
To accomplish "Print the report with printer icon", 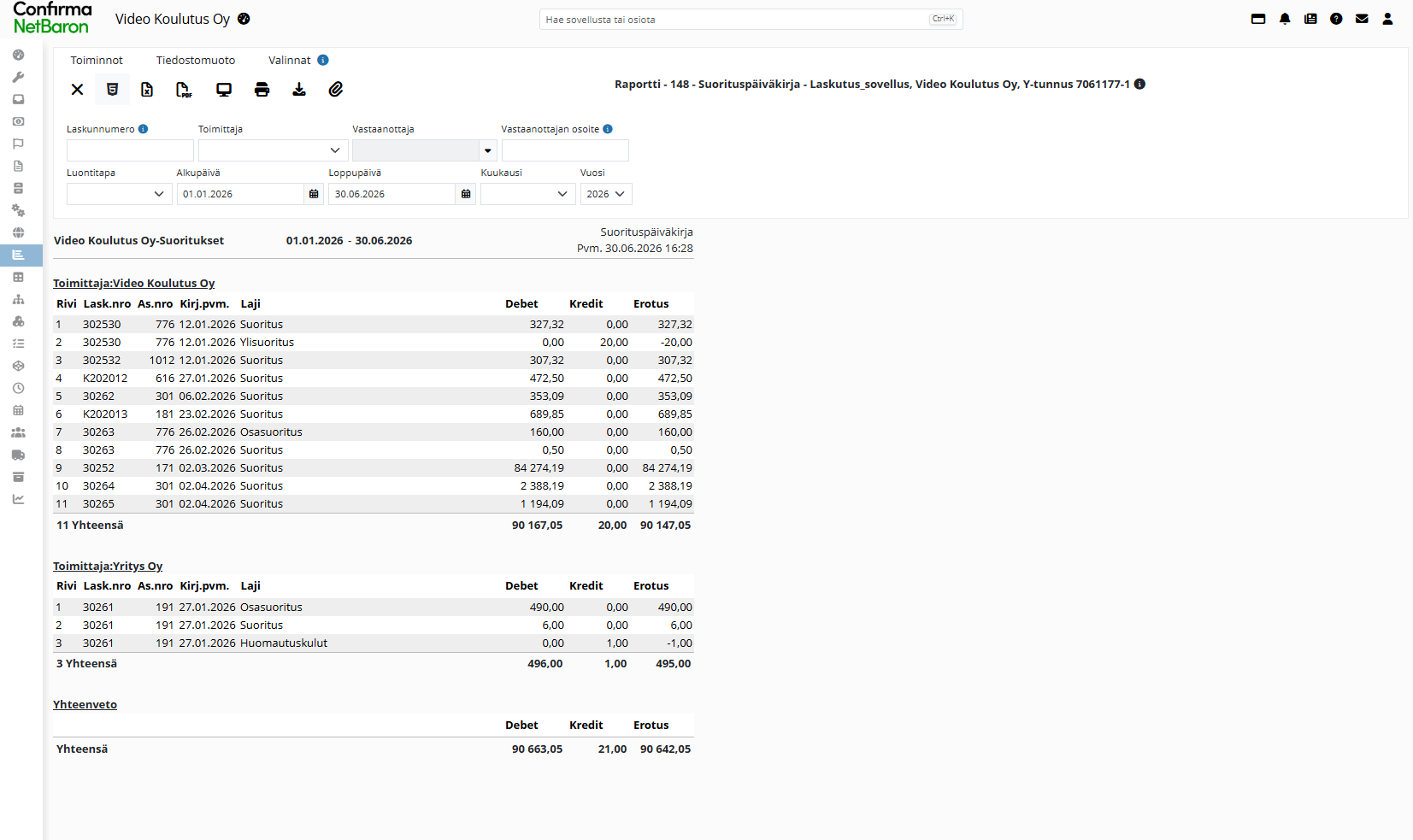I will pos(262,90).
